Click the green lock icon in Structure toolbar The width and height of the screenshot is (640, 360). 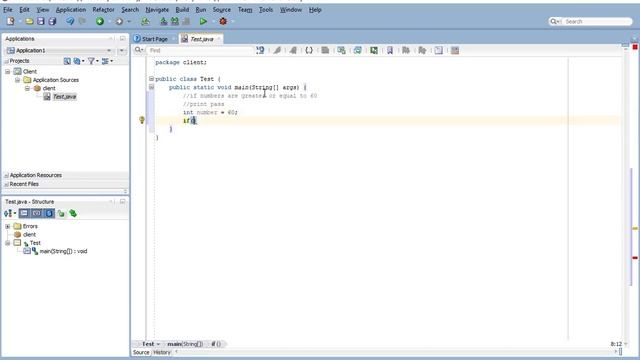point(61,213)
